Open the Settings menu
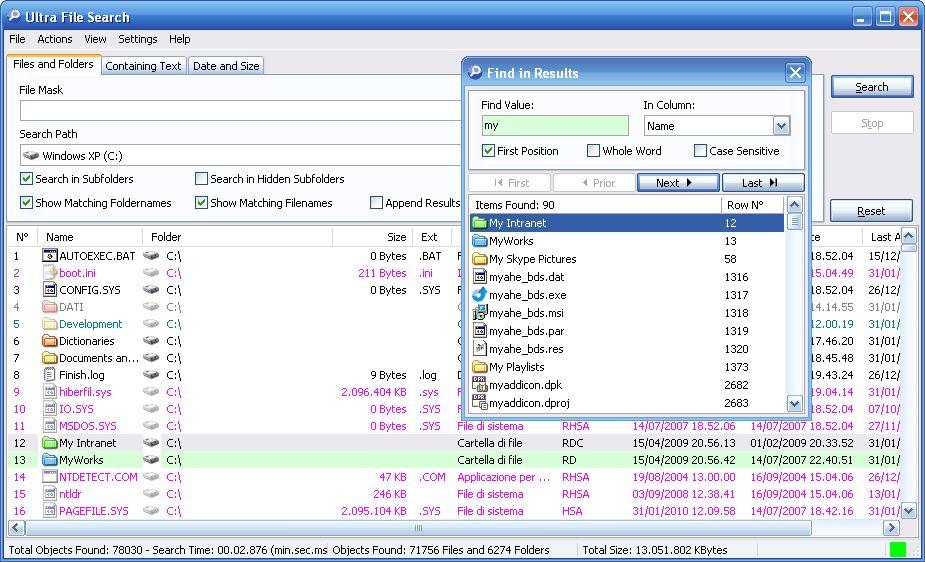The width and height of the screenshot is (925, 562). click(137, 39)
